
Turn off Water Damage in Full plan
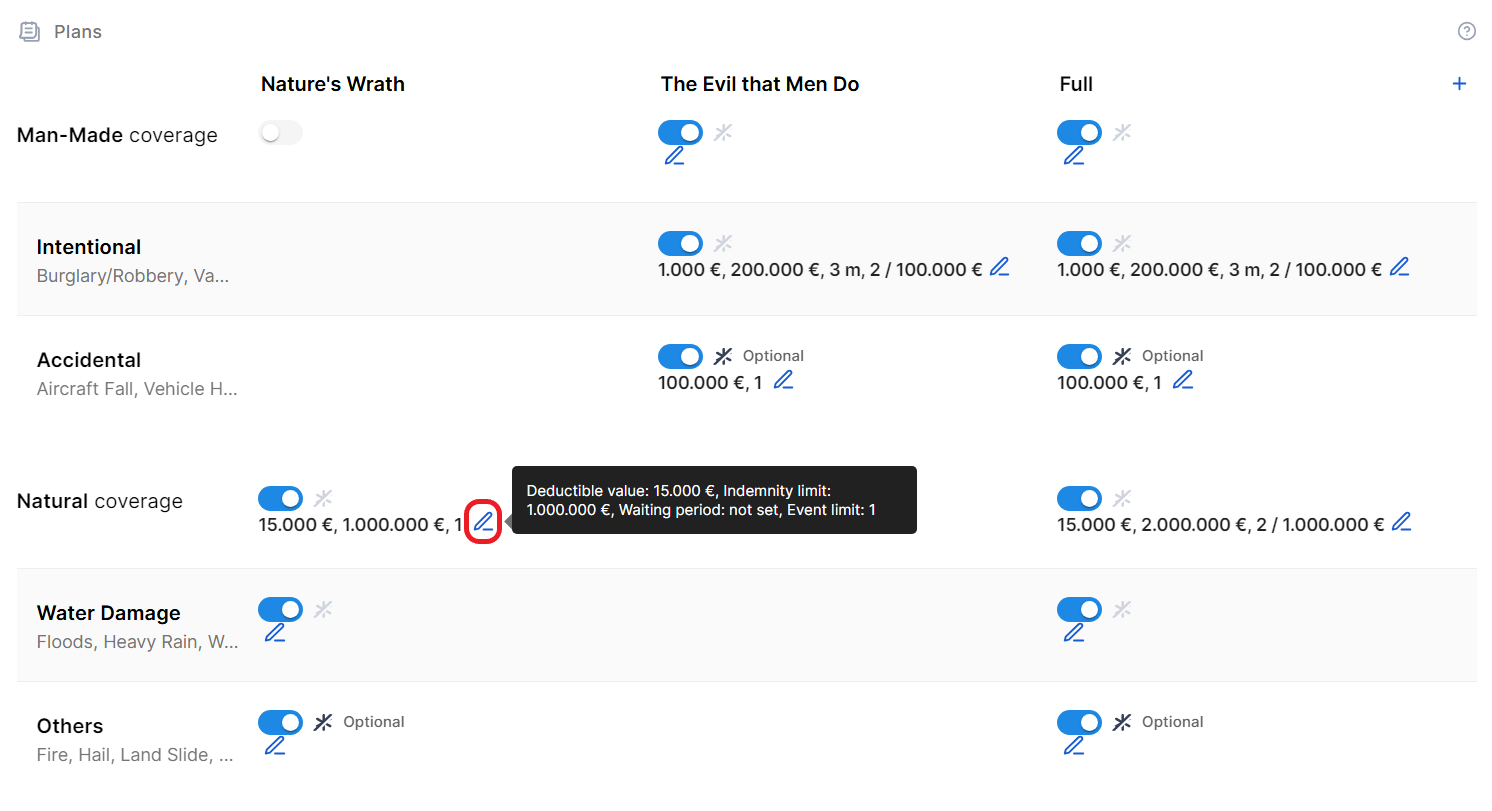click(1079, 609)
